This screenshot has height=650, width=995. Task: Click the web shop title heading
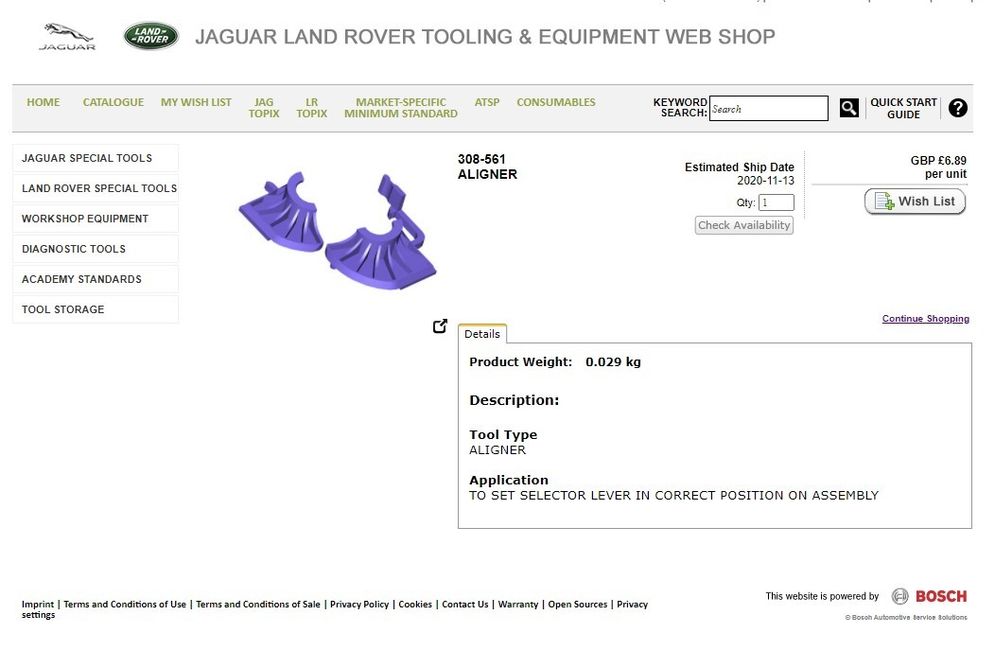[485, 37]
